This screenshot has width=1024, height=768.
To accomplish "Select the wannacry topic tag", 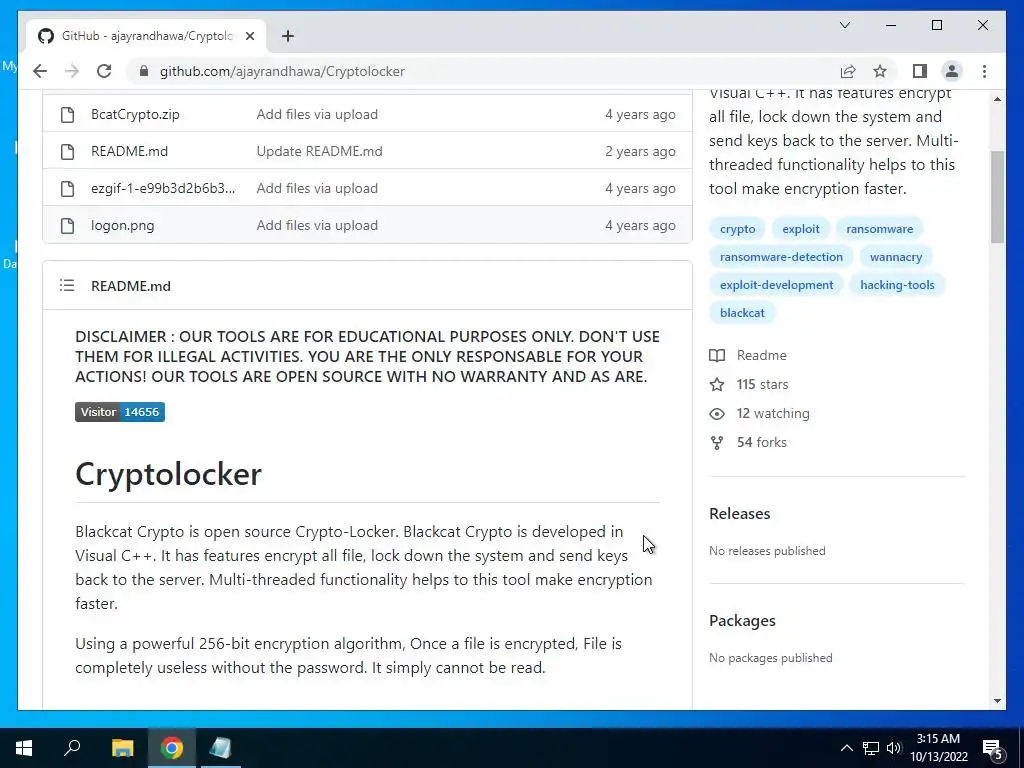I will click(896, 257).
